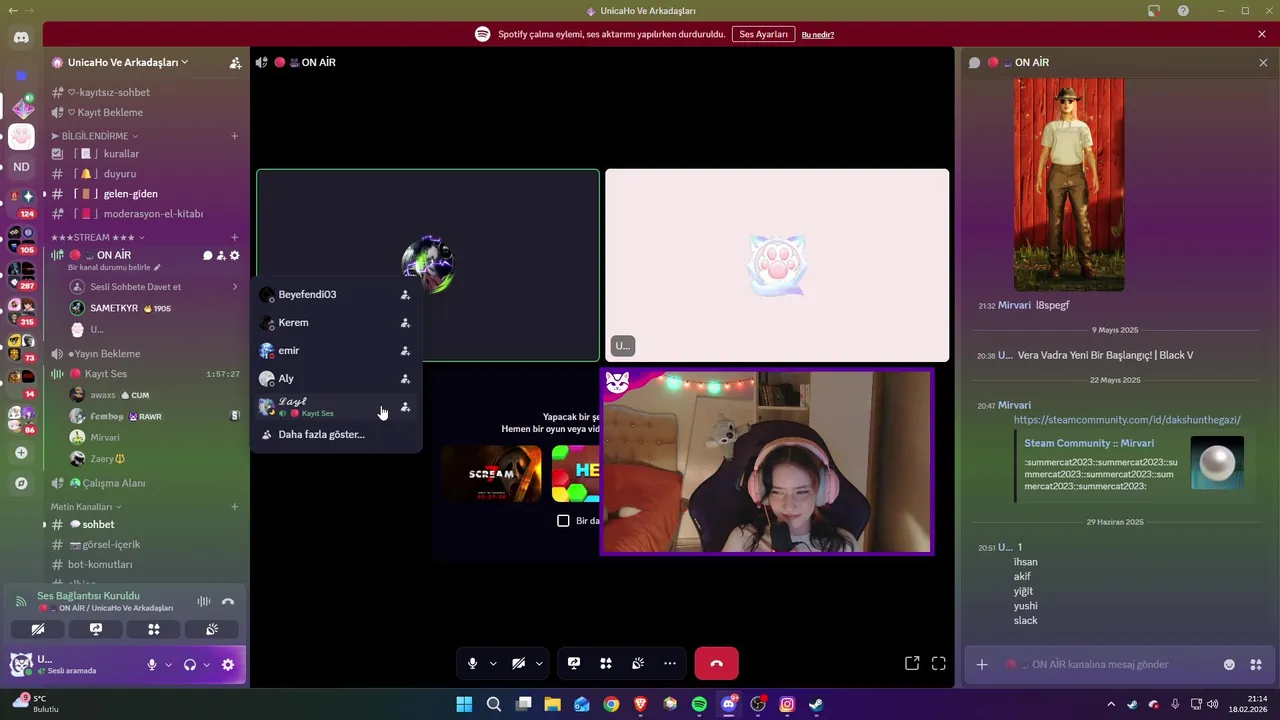Collapse the BİLGİLENDİRME category
The image size is (1280, 720).
click(95, 136)
